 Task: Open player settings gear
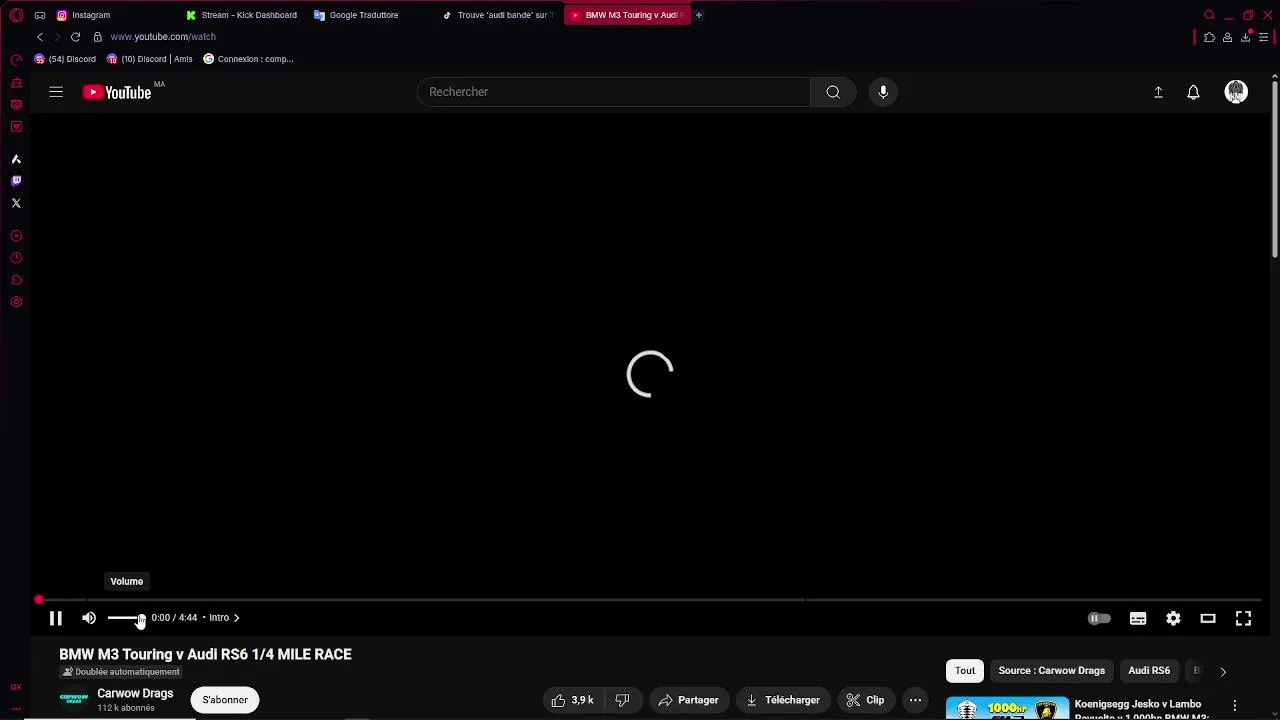pos(1173,618)
